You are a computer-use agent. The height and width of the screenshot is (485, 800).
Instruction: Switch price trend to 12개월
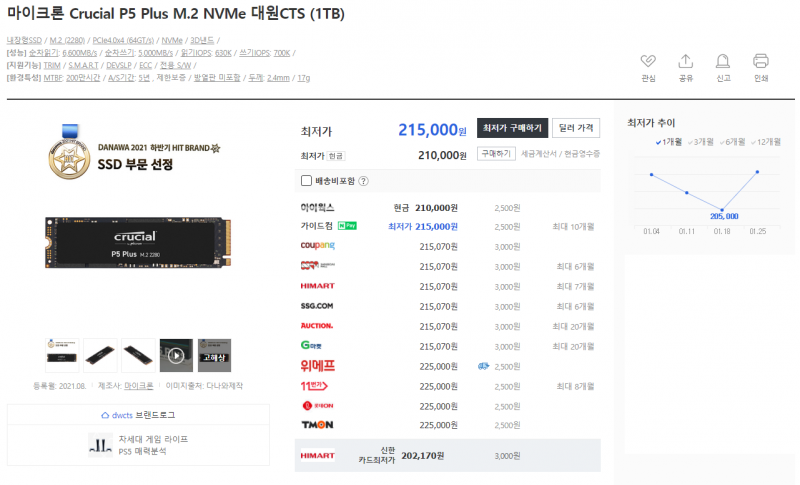[x=766, y=142]
